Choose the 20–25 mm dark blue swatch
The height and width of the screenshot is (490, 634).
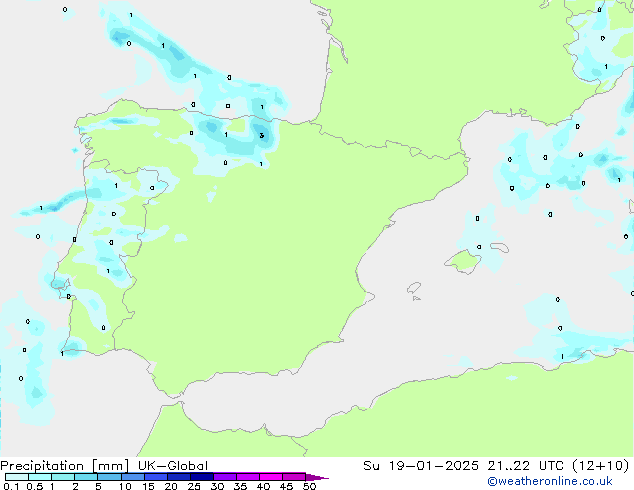(179, 477)
